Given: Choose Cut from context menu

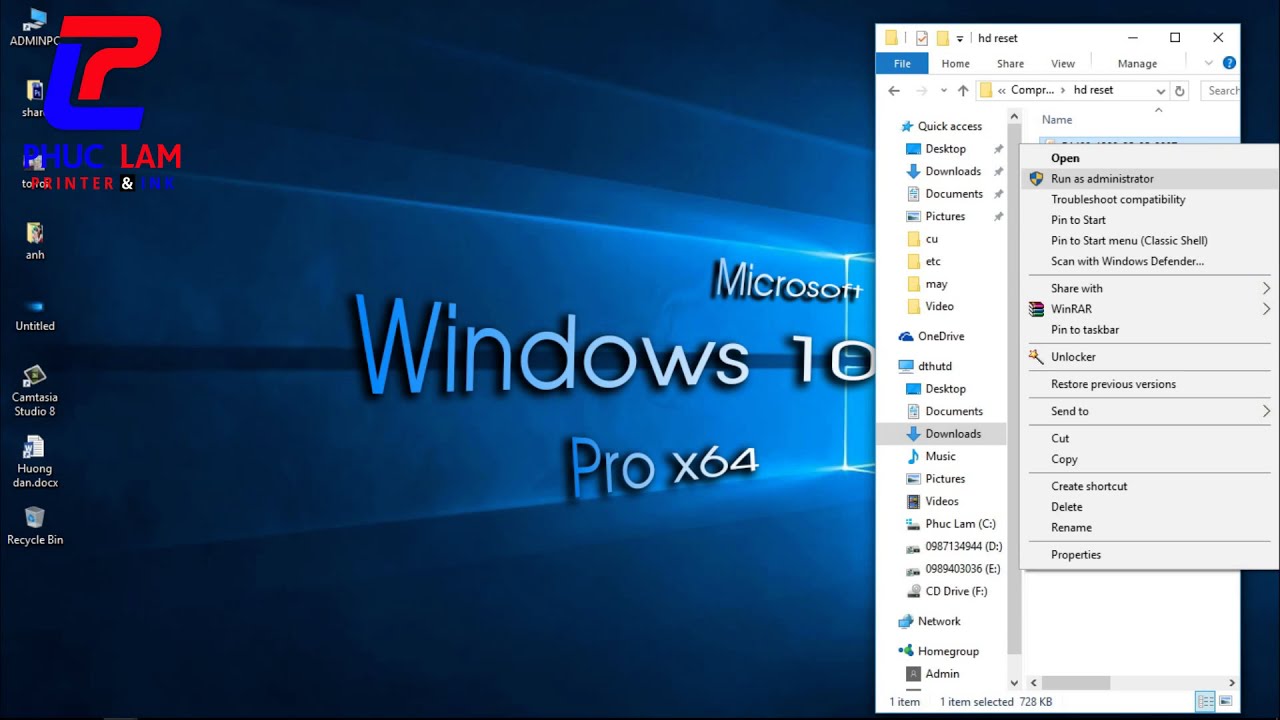Looking at the screenshot, I should (1149, 438).
